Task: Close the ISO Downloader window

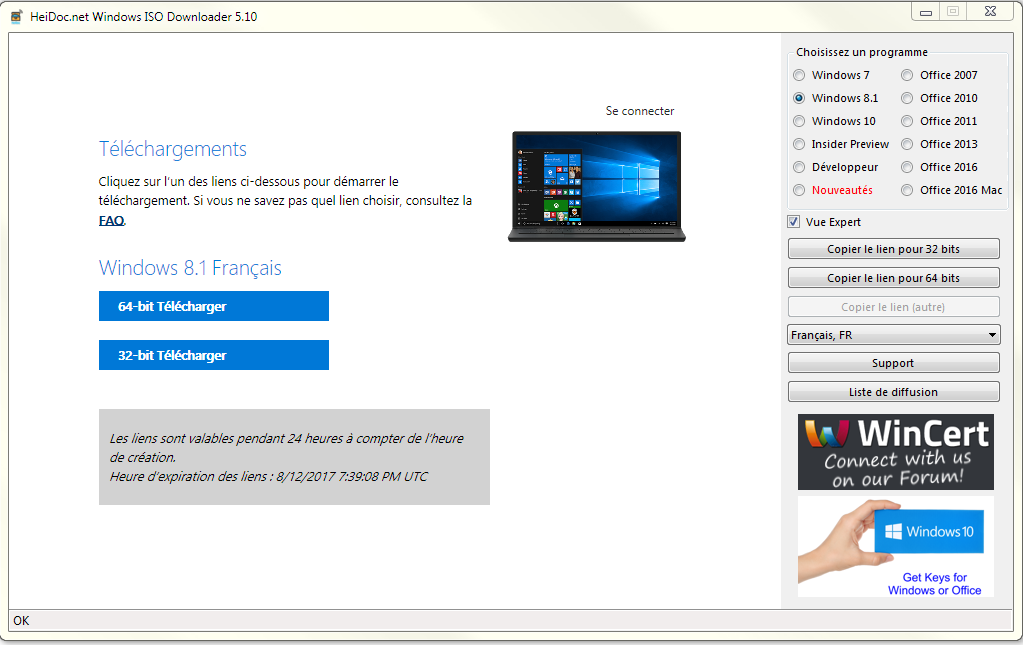Action: point(990,11)
